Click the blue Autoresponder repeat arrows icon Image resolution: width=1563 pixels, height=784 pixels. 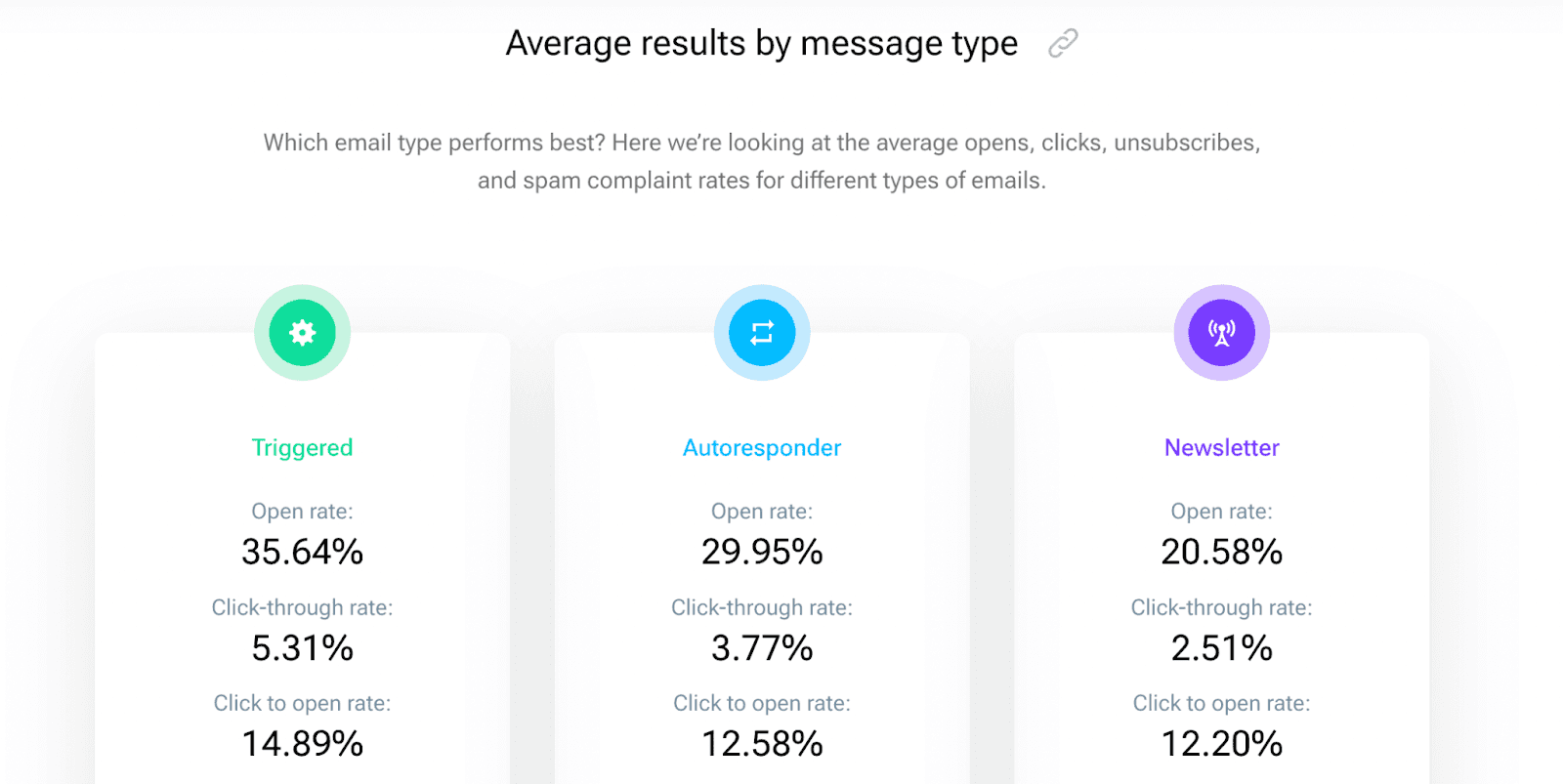pyautogui.click(x=762, y=333)
